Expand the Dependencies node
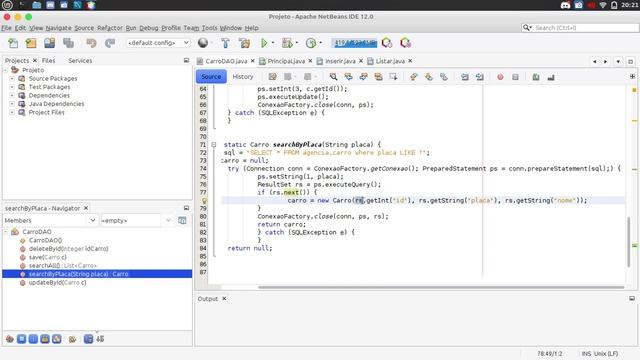The height and width of the screenshot is (360, 640). coord(12,96)
